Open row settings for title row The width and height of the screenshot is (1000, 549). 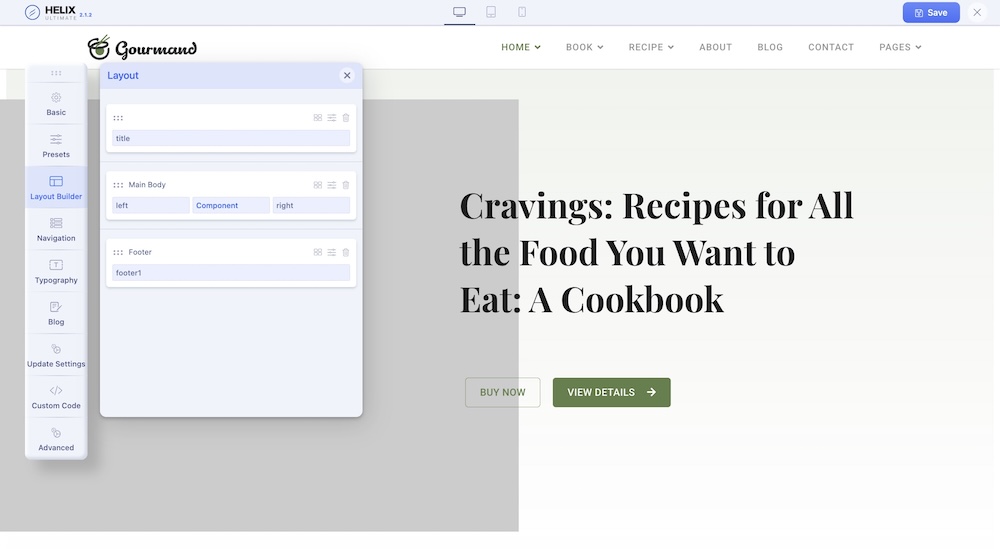click(332, 118)
